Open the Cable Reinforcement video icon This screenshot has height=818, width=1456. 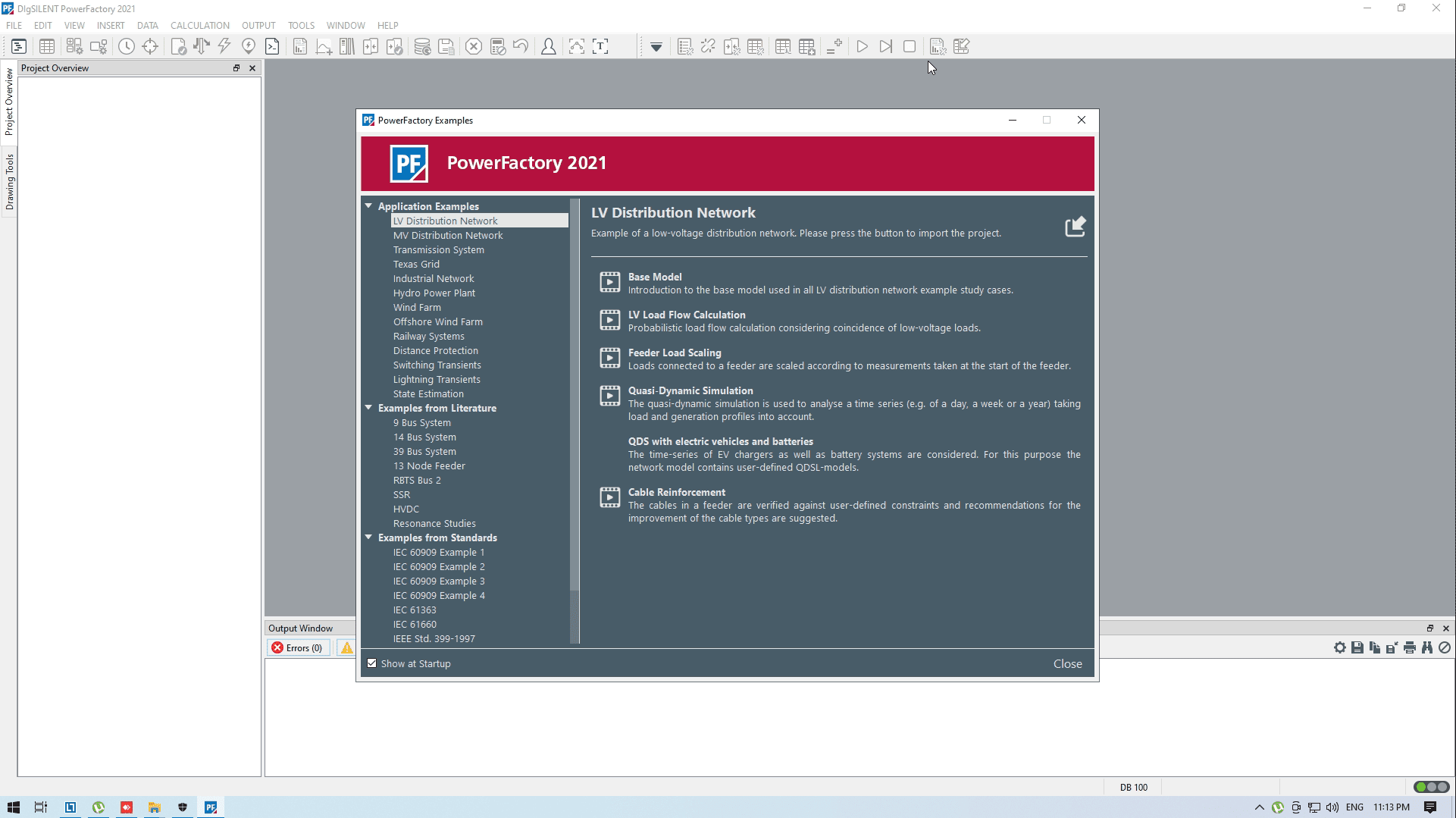(x=609, y=497)
